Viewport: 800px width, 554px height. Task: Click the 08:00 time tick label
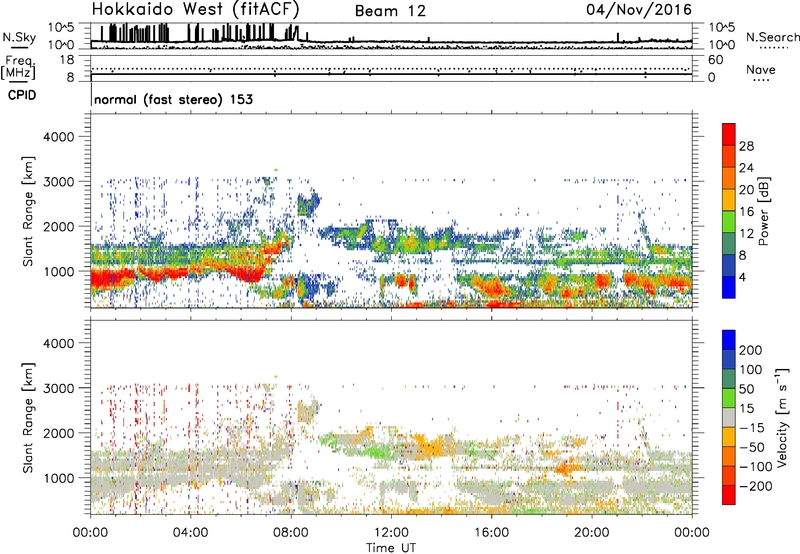click(291, 533)
